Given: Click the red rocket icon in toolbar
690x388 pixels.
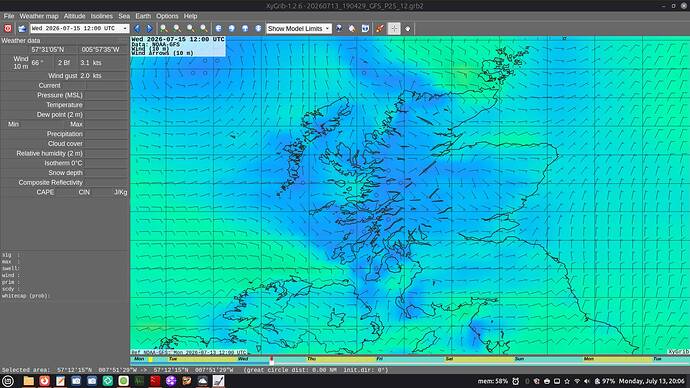Looking at the screenshot, I should [x=380, y=28].
